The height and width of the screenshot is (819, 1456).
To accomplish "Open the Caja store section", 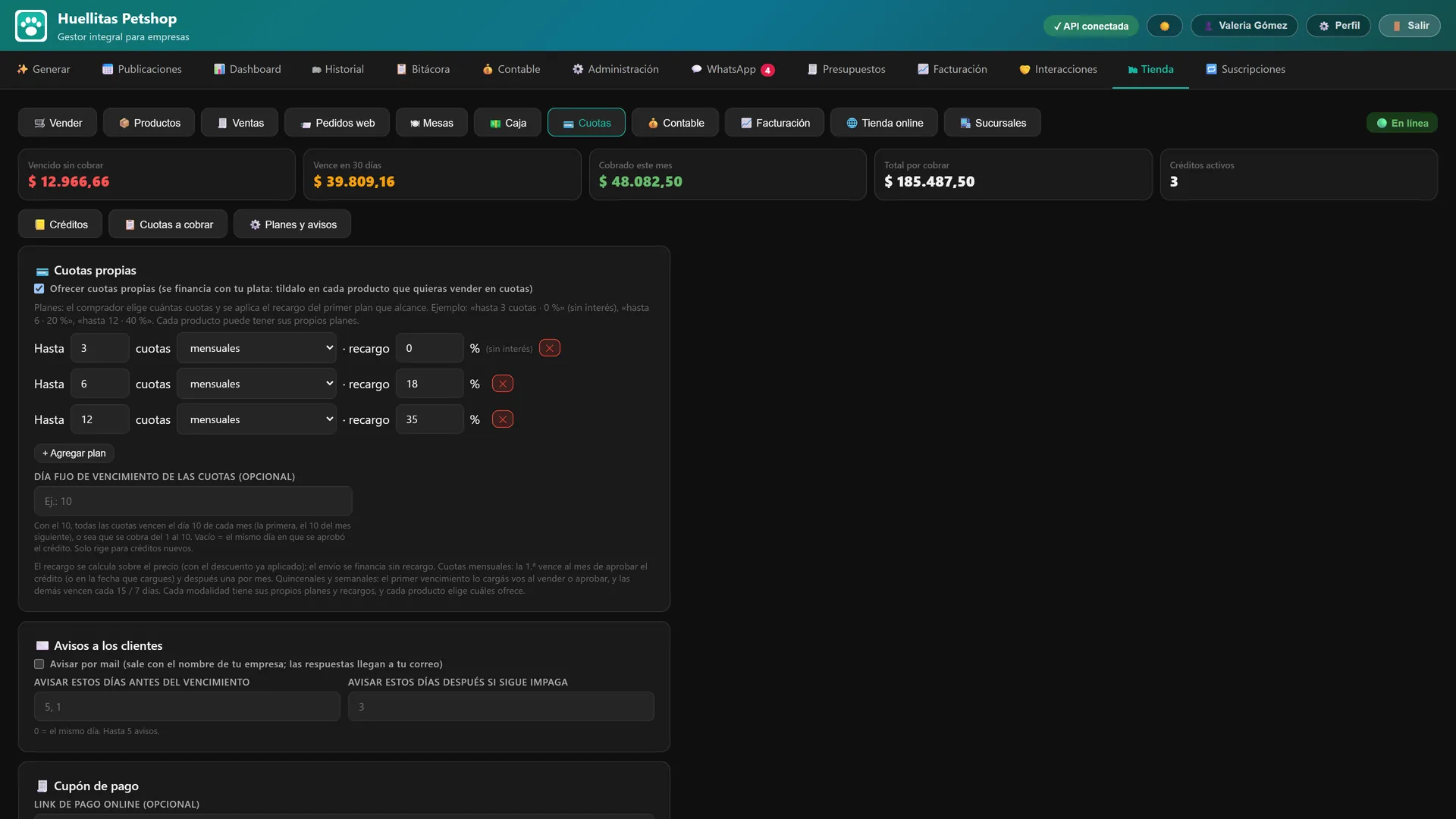I will pyautogui.click(x=507, y=123).
